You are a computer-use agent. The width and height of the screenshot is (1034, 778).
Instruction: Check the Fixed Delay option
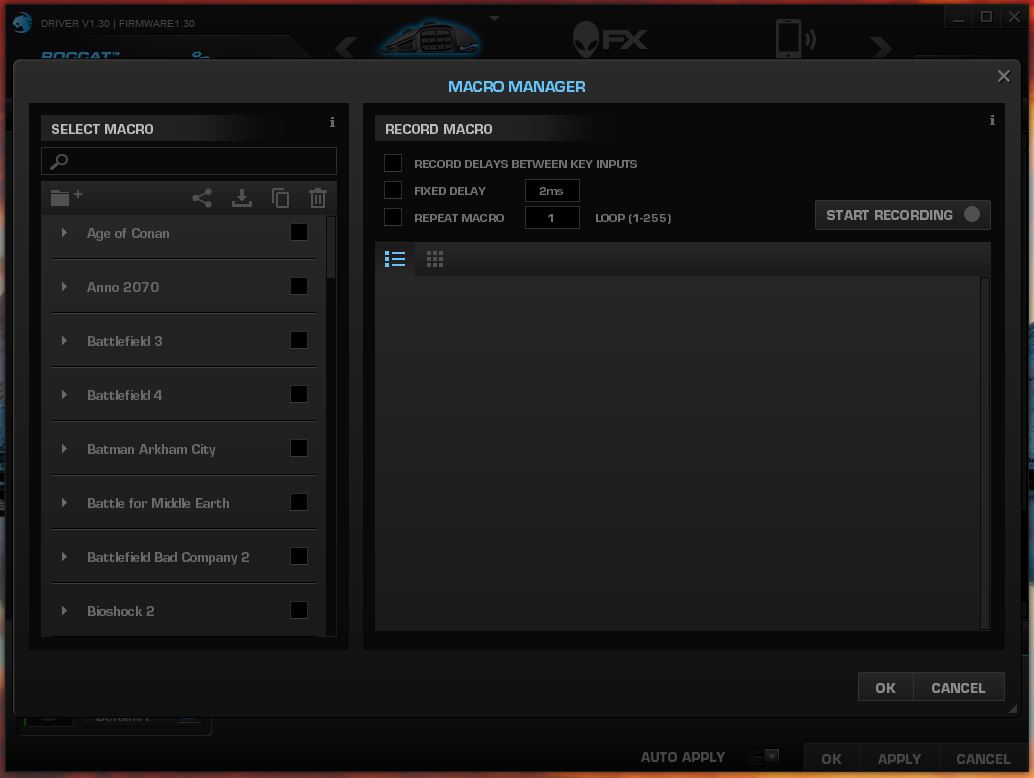click(x=392, y=190)
